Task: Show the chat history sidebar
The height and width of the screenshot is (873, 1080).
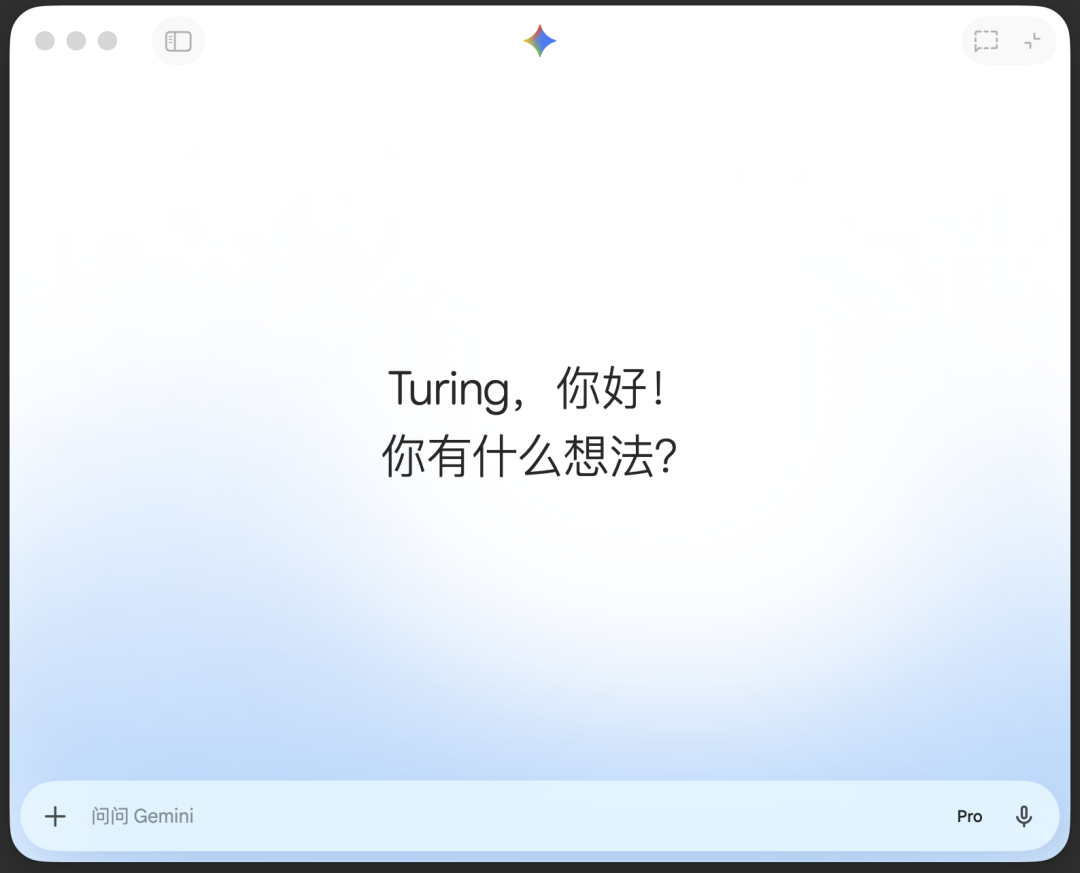Action: click(x=178, y=41)
